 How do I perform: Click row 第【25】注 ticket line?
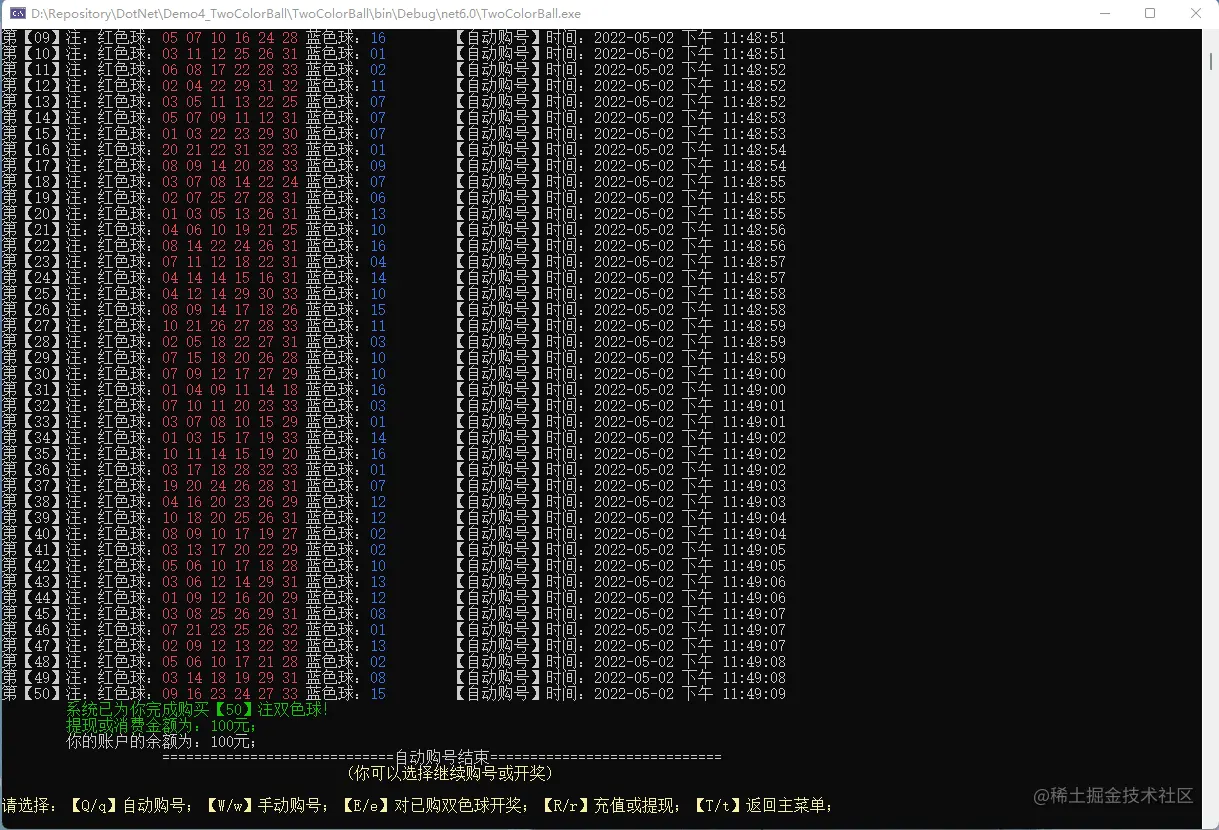coord(394,294)
